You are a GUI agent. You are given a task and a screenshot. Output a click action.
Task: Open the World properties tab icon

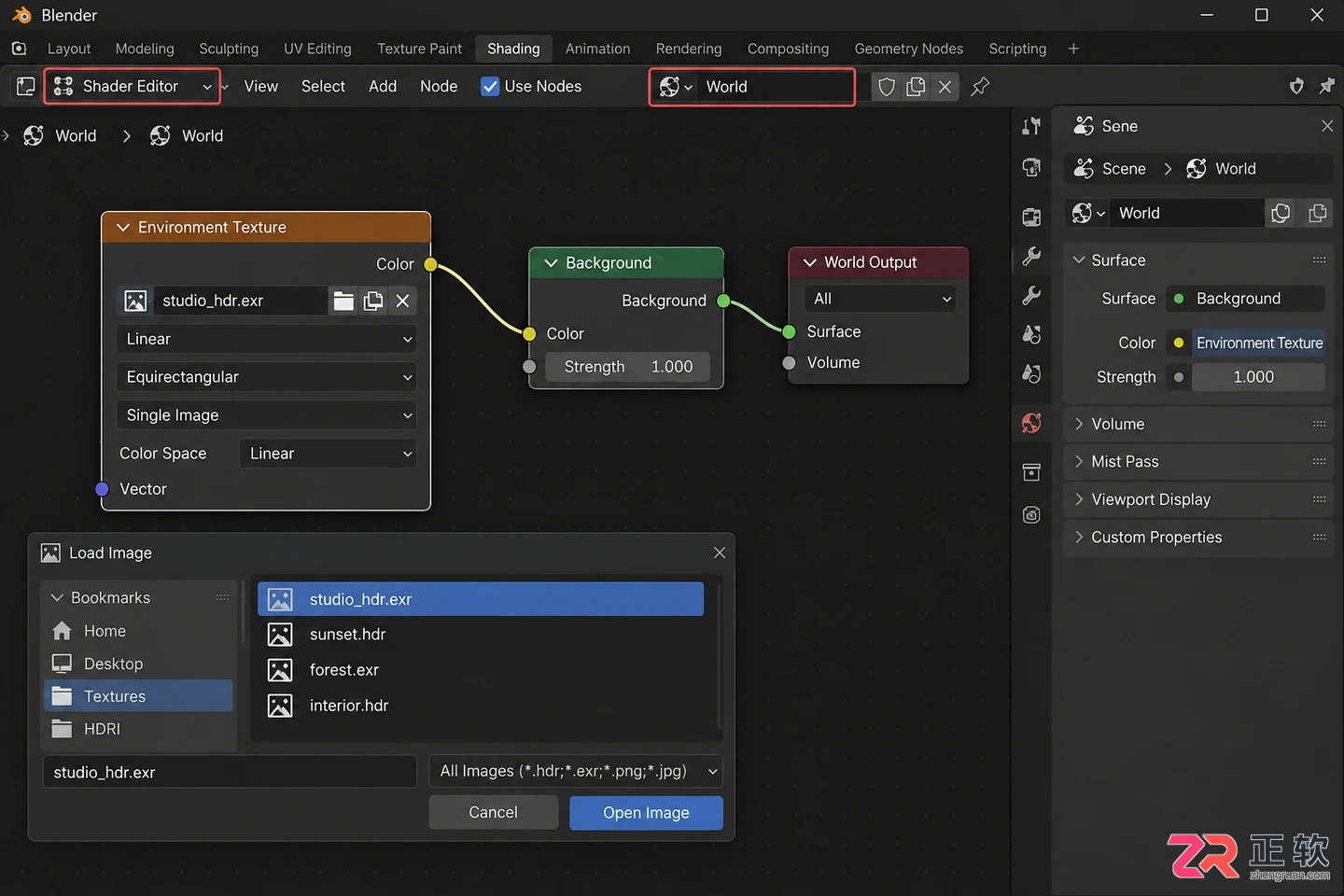(1031, 423)
